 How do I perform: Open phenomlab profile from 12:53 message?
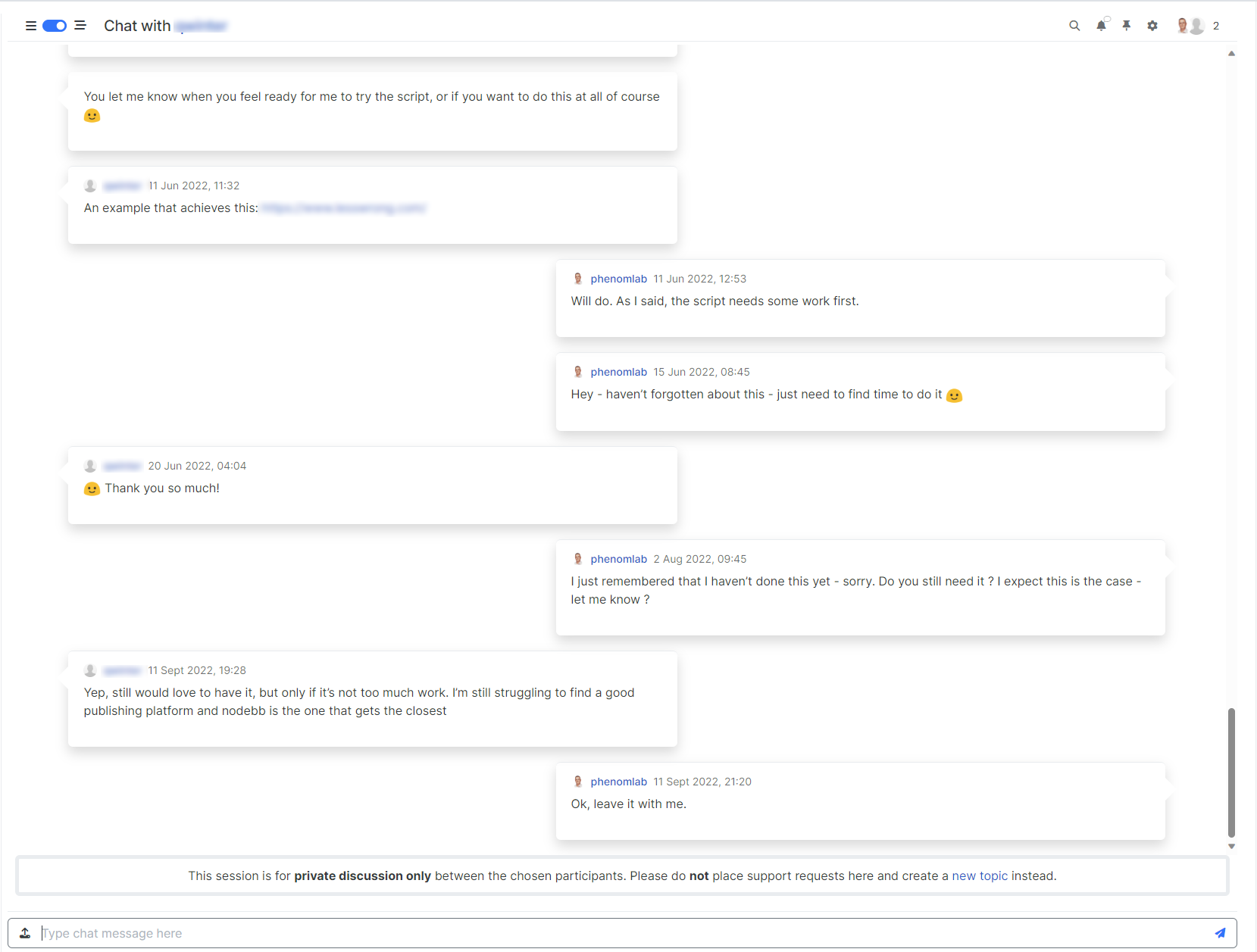point(618,279)
